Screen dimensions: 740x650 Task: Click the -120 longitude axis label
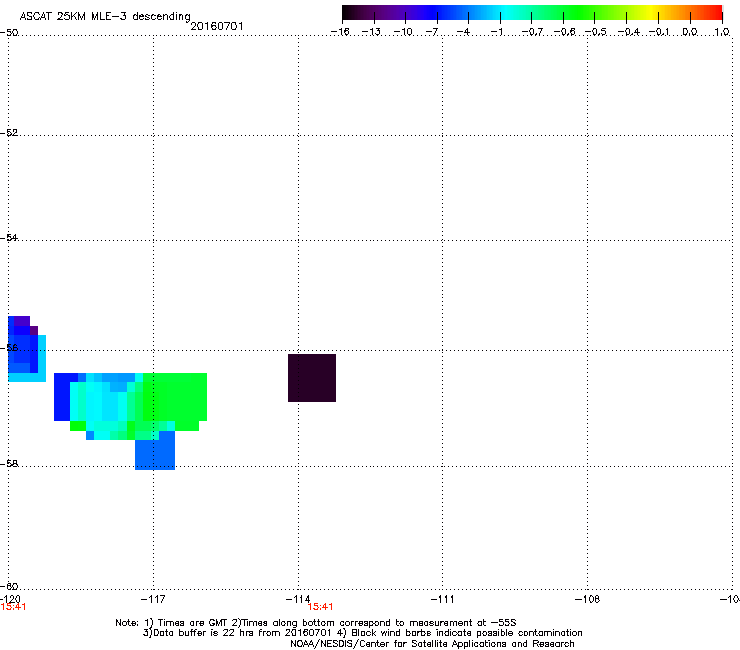point(10,599)
